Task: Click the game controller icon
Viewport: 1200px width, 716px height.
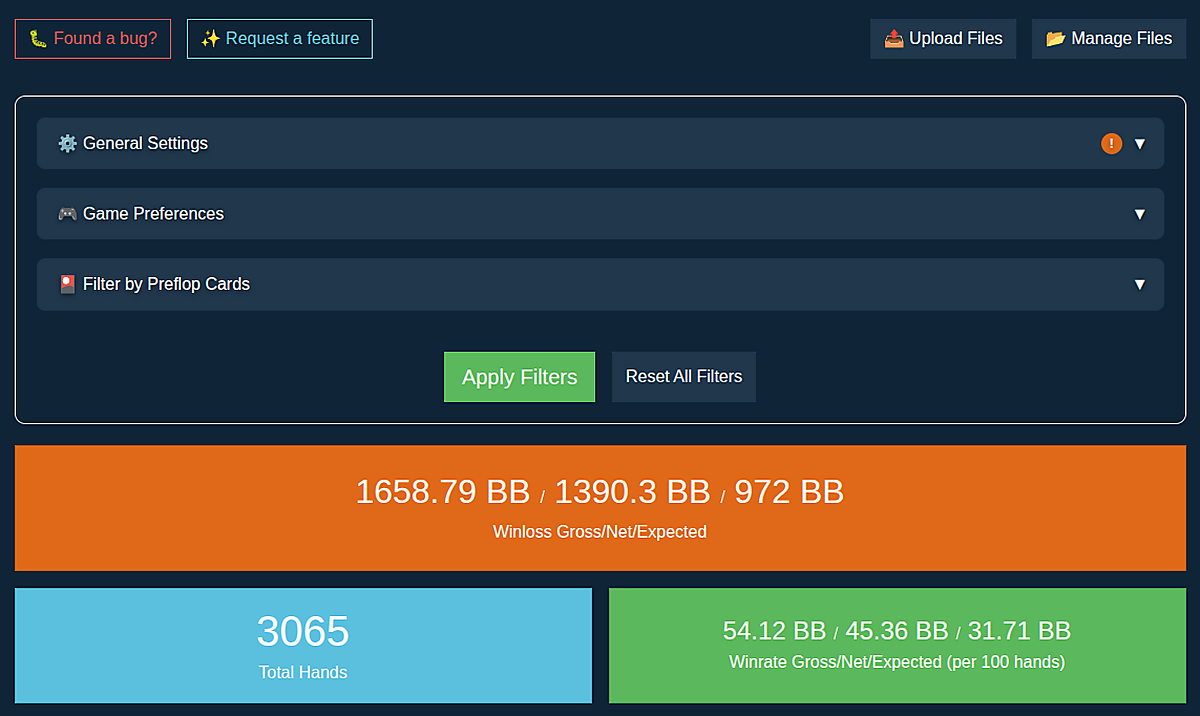Action: [67, 213]
